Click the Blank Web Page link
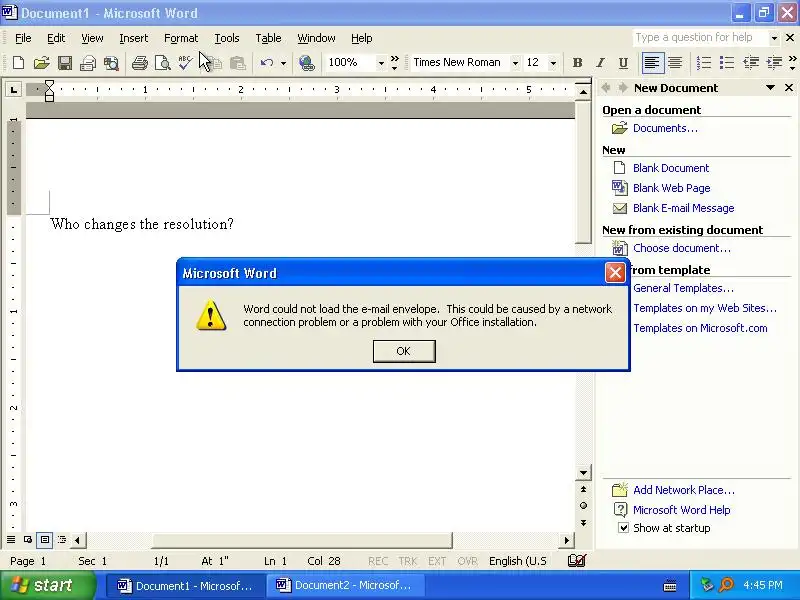 point(671,188)
